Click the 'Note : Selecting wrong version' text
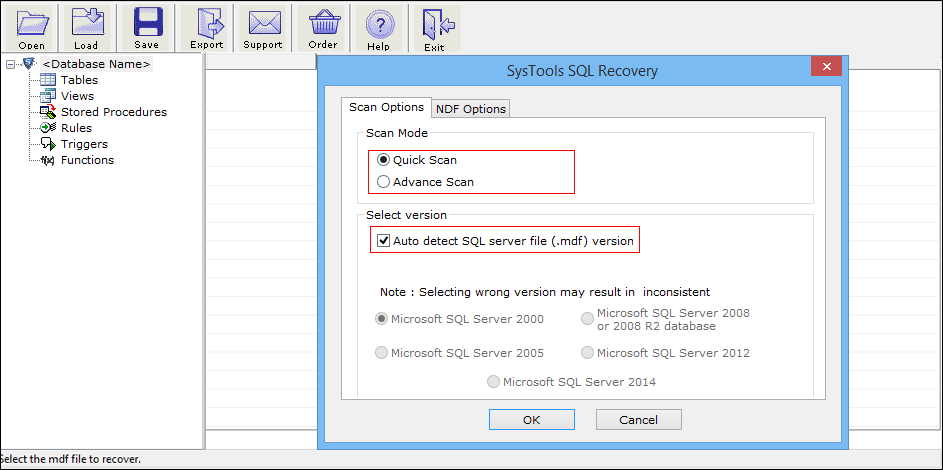 pyautogui.click(x=545, y=292)
